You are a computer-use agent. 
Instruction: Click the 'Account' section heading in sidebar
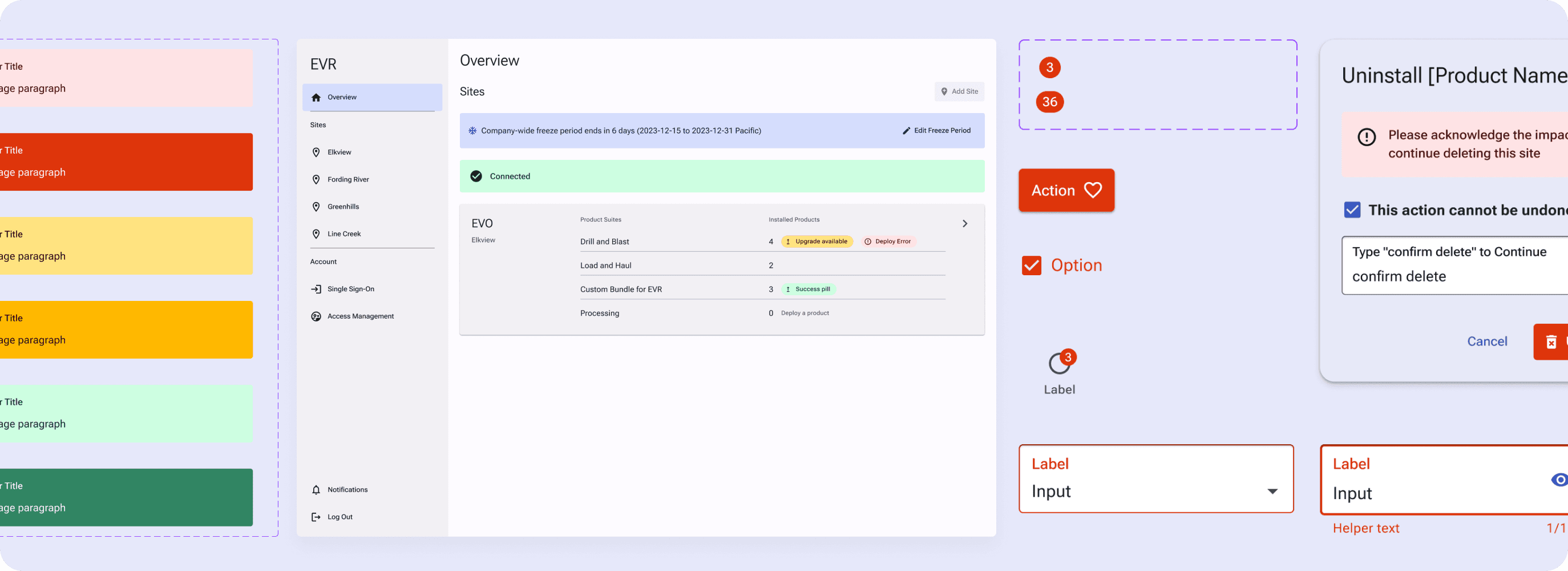[x=323, y=262]
